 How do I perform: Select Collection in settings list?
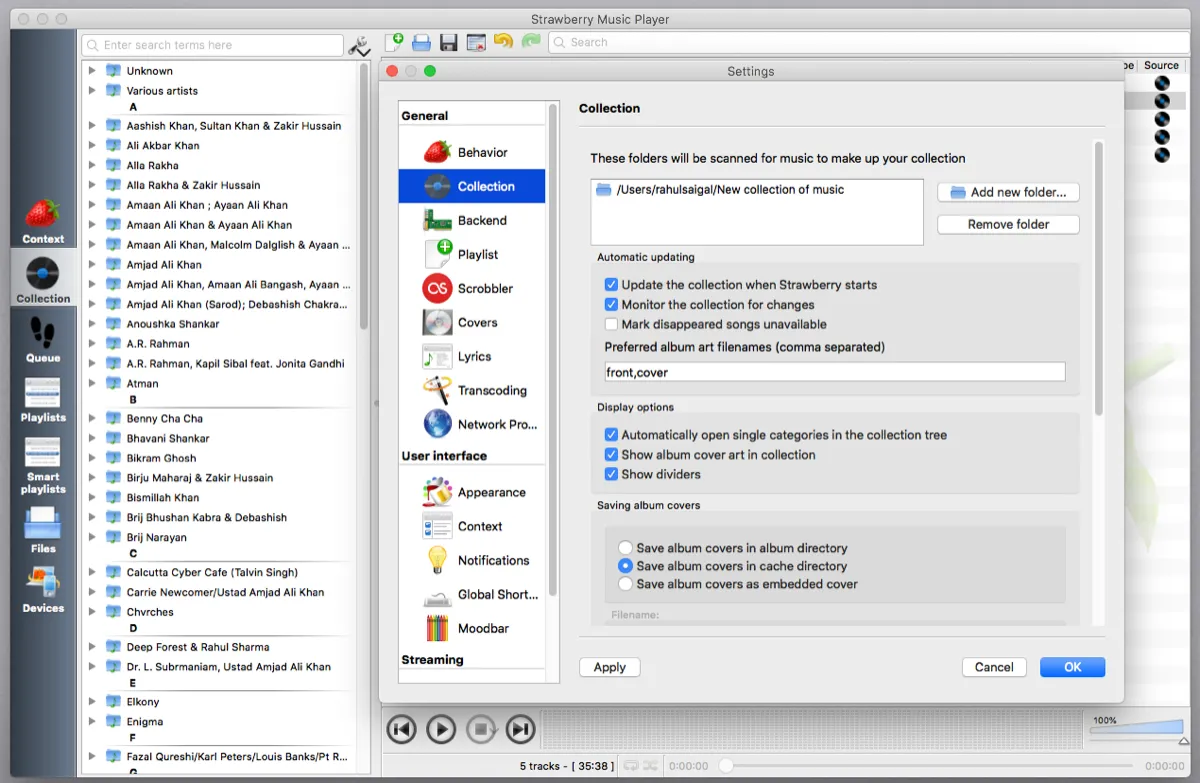[x=472, y=186]
